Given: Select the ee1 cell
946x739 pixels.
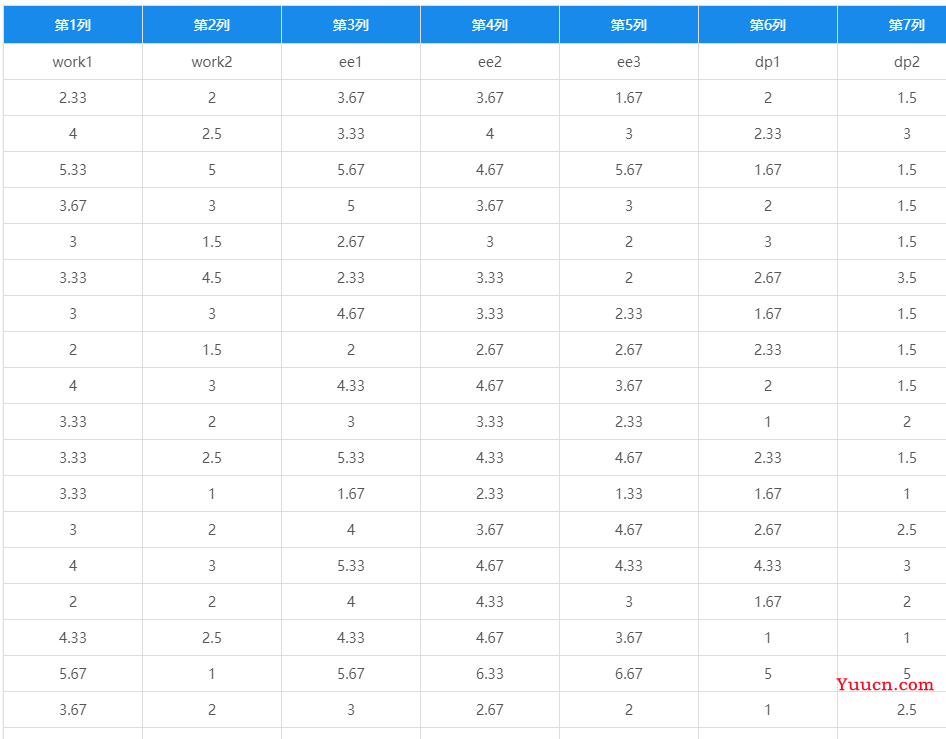Looking at the screenshot, I should pos(351,62).
